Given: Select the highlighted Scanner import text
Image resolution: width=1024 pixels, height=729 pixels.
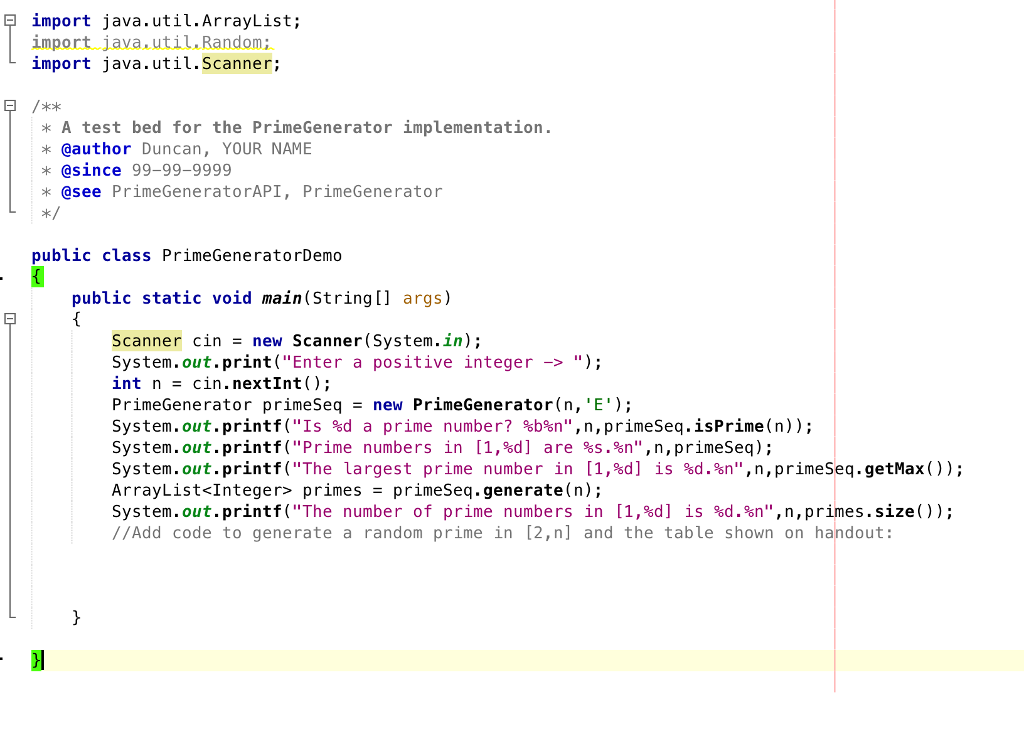Looking at the screenshot, I should (237, 62).
